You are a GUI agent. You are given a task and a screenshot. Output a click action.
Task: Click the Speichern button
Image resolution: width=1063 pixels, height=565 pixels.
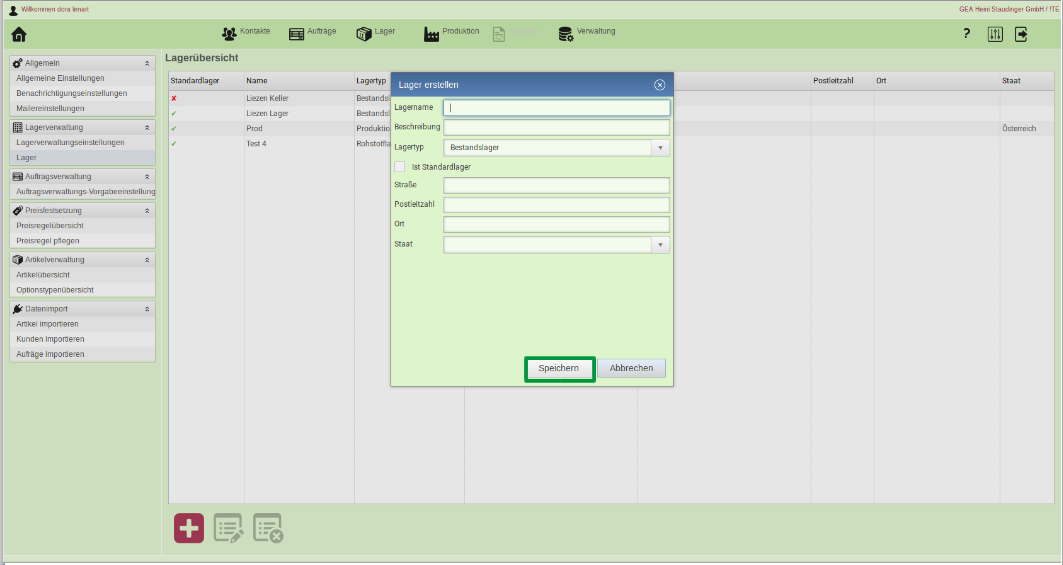[559, 368]
